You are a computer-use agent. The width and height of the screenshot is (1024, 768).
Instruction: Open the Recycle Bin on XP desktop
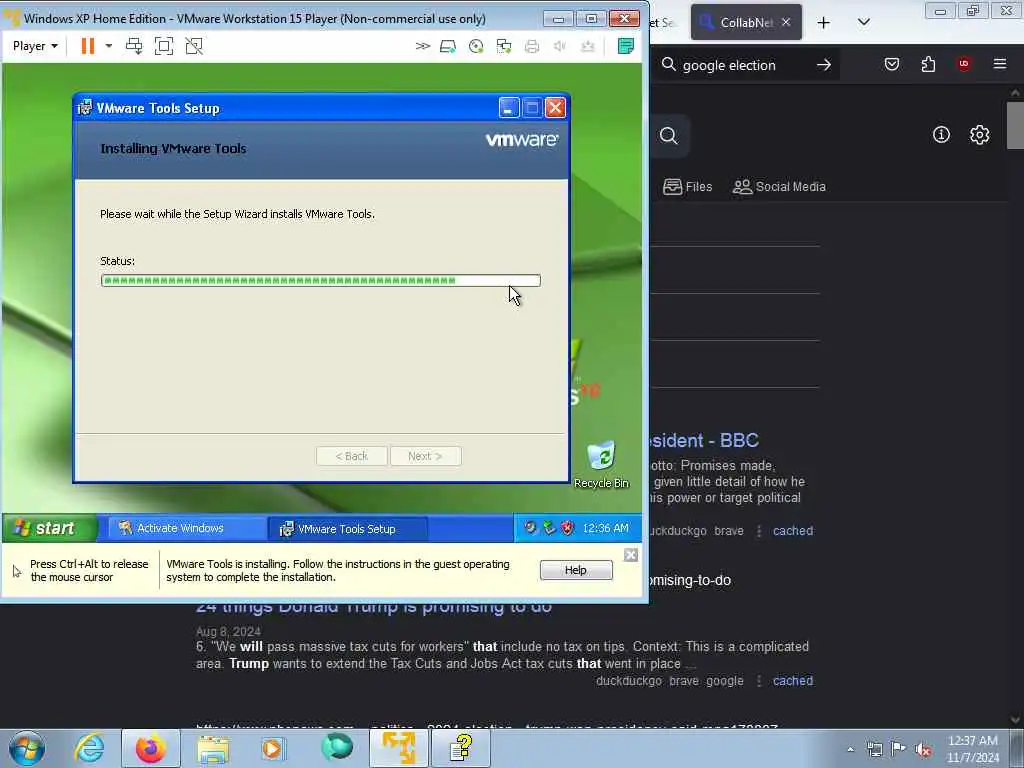[x=601, y=465]
